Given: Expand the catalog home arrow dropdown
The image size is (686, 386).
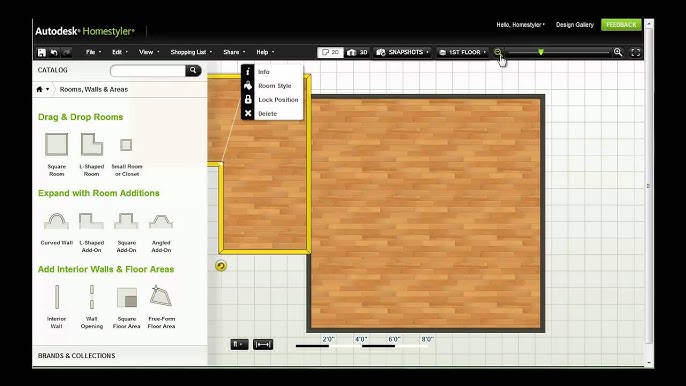Looking at the screenshot, I should coord(47,89).
